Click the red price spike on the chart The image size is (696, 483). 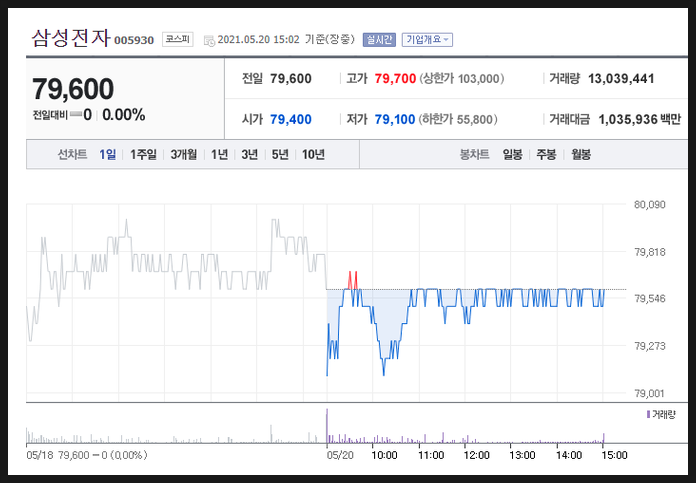pyautogui.click(x=352, y=280)
